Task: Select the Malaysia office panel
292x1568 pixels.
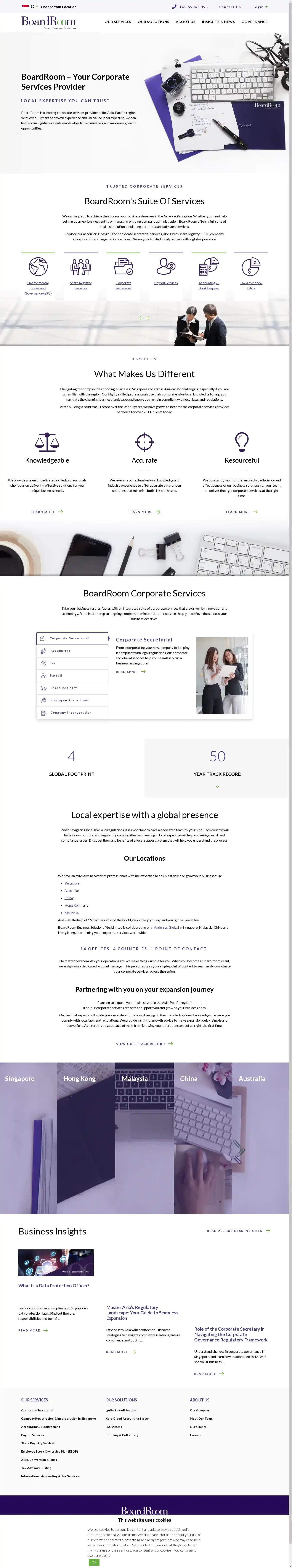Action: pos(144,1138)
